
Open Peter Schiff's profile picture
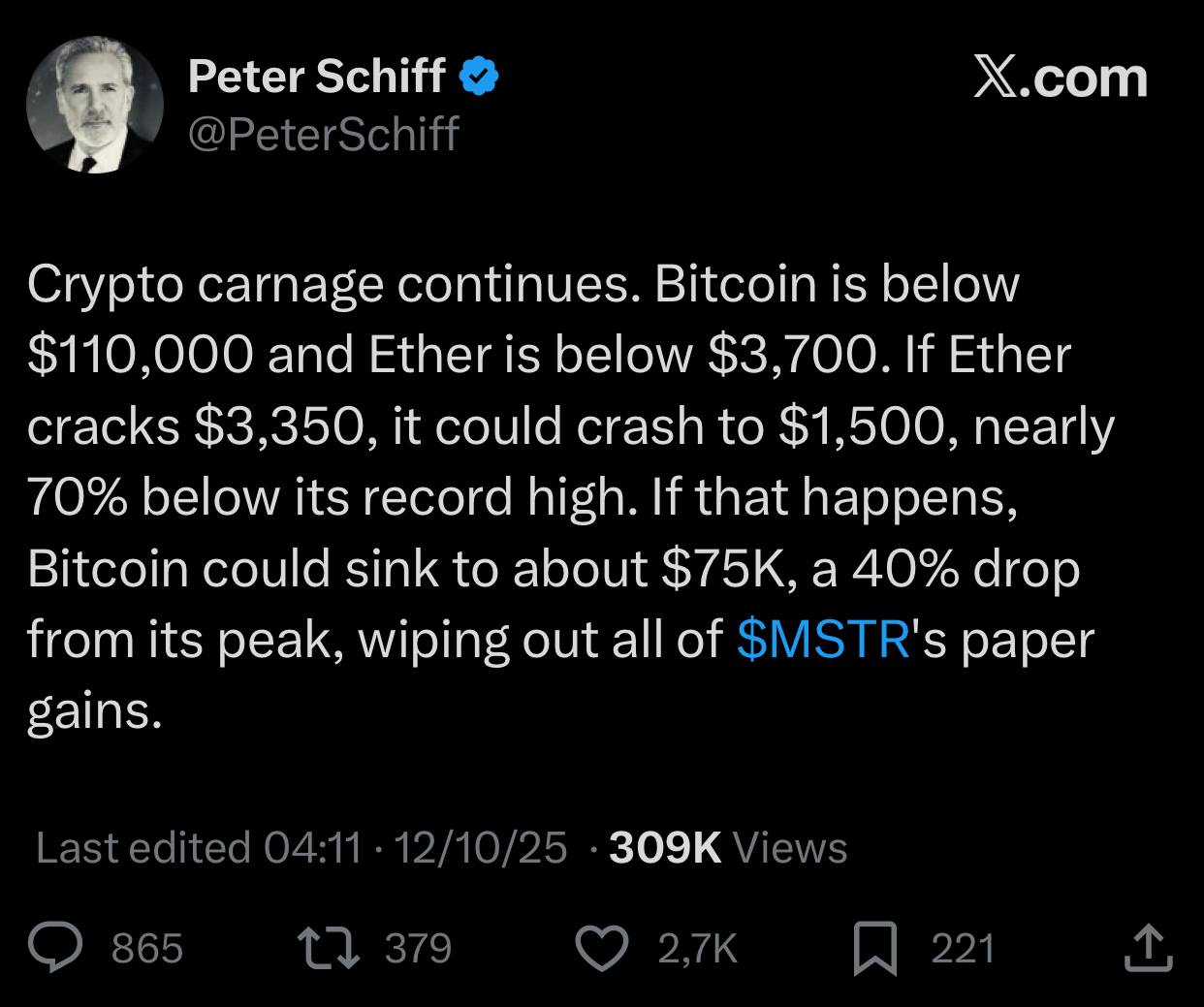coord(95,105)
